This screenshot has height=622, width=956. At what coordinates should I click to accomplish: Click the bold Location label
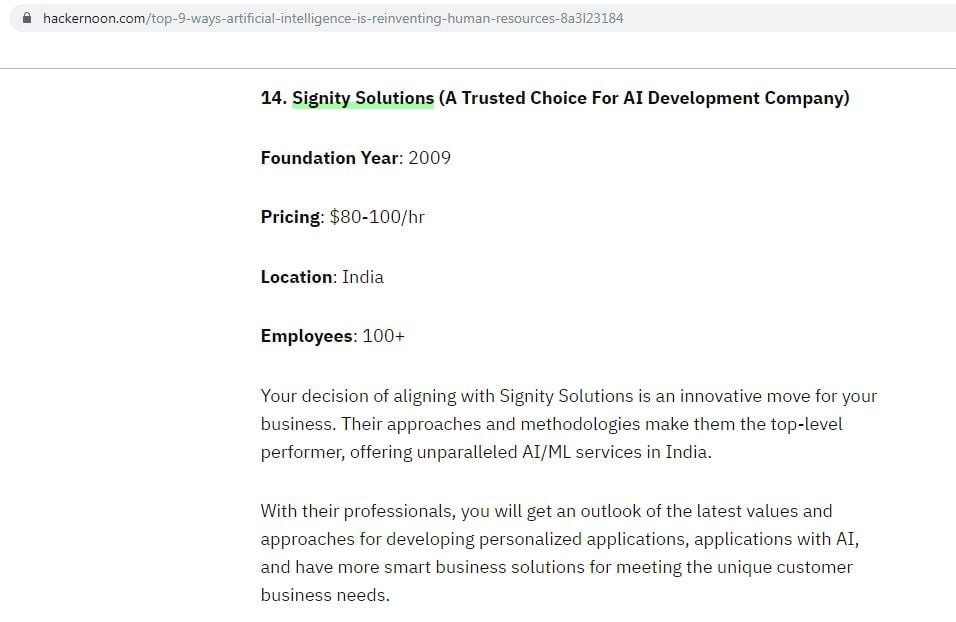pyautogui.click(x=296, y=277)
